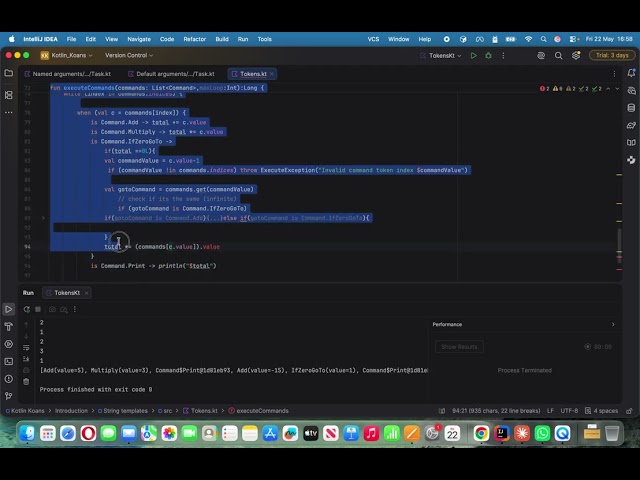The height and width of the screenshot is (480, 640).
Task: Open AI Assistant swirl icon in top toolbar
Action: click(541, 56)
